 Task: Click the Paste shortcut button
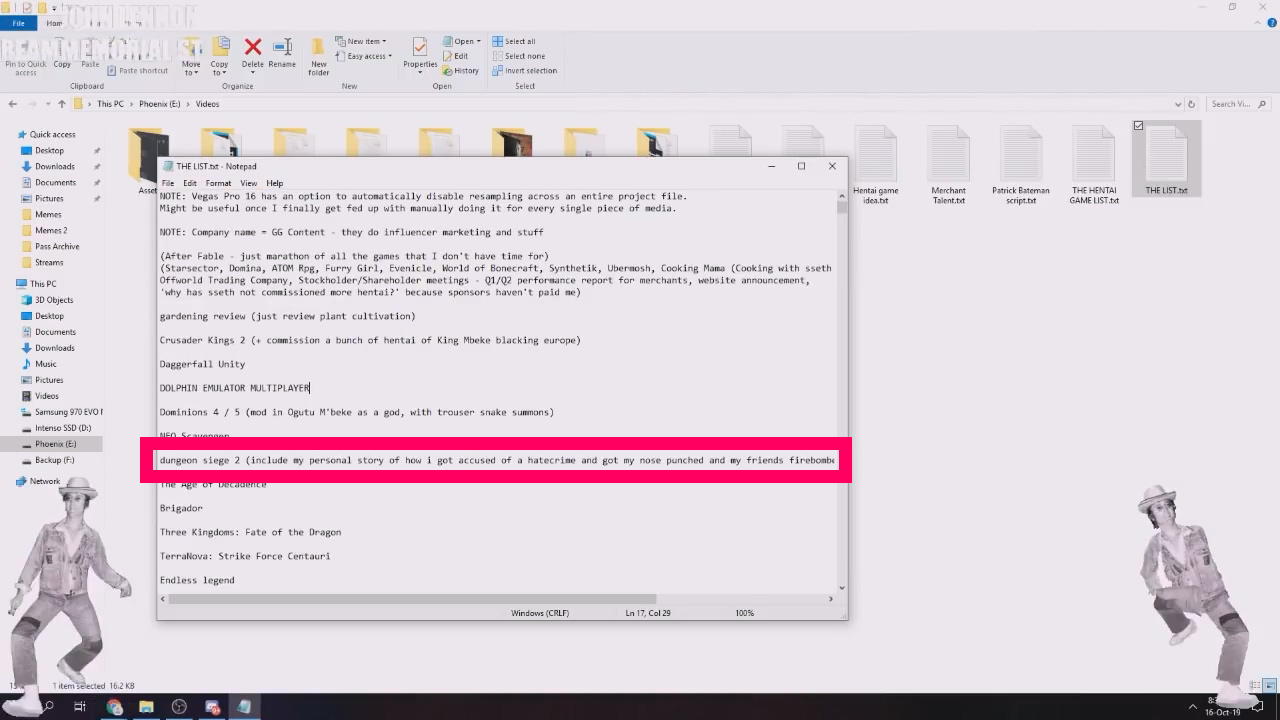(138, 71)
